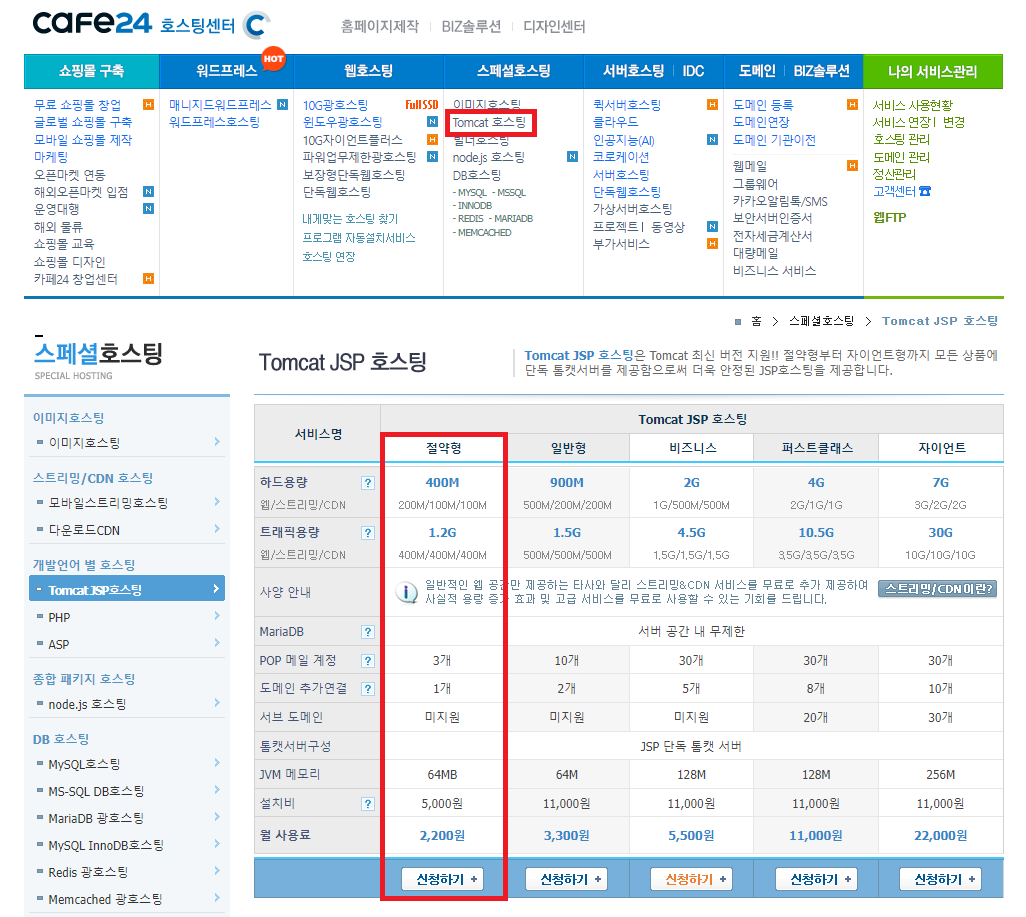Click the N badge next to 인공지능(AI)
Viewport: 1026px width, 917px height.
(713, 139)
